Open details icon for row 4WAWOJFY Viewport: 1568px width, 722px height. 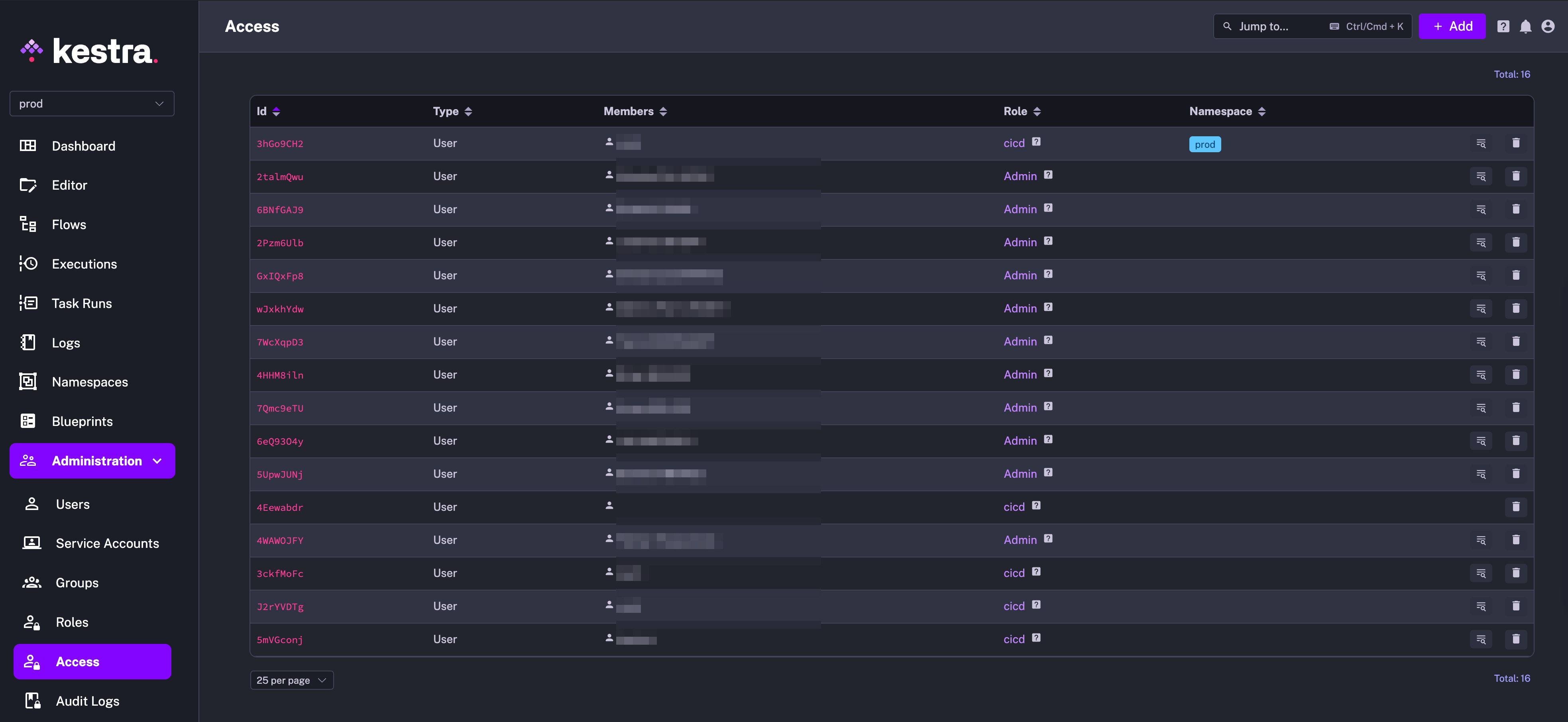[x=1480, y=540]
